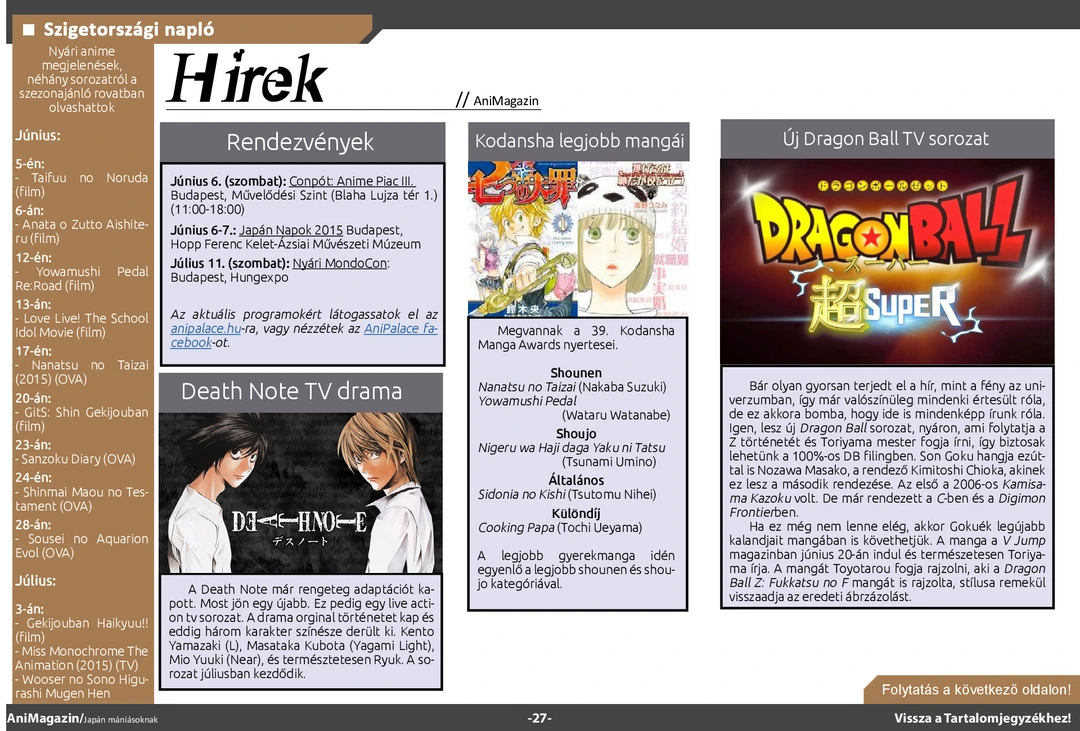Select the Rendezvények section header
1080x731 pixels.
(x=300, y=142)
